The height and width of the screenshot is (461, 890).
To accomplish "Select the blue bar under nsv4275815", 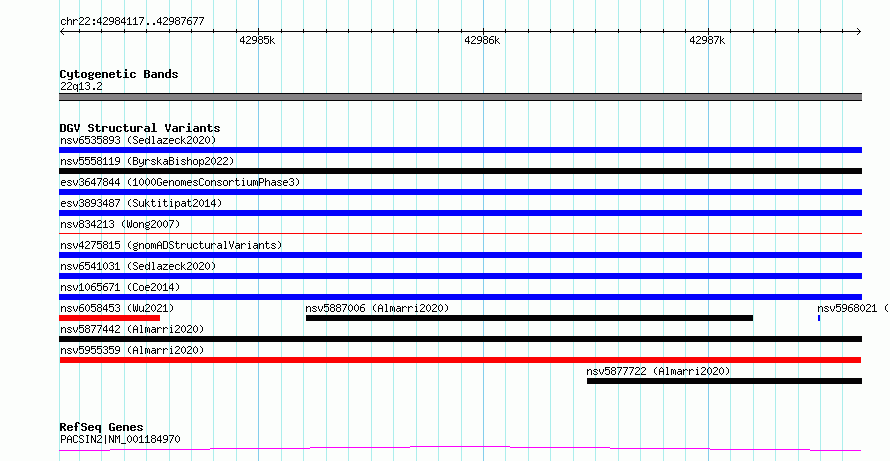I will point(460,255).
